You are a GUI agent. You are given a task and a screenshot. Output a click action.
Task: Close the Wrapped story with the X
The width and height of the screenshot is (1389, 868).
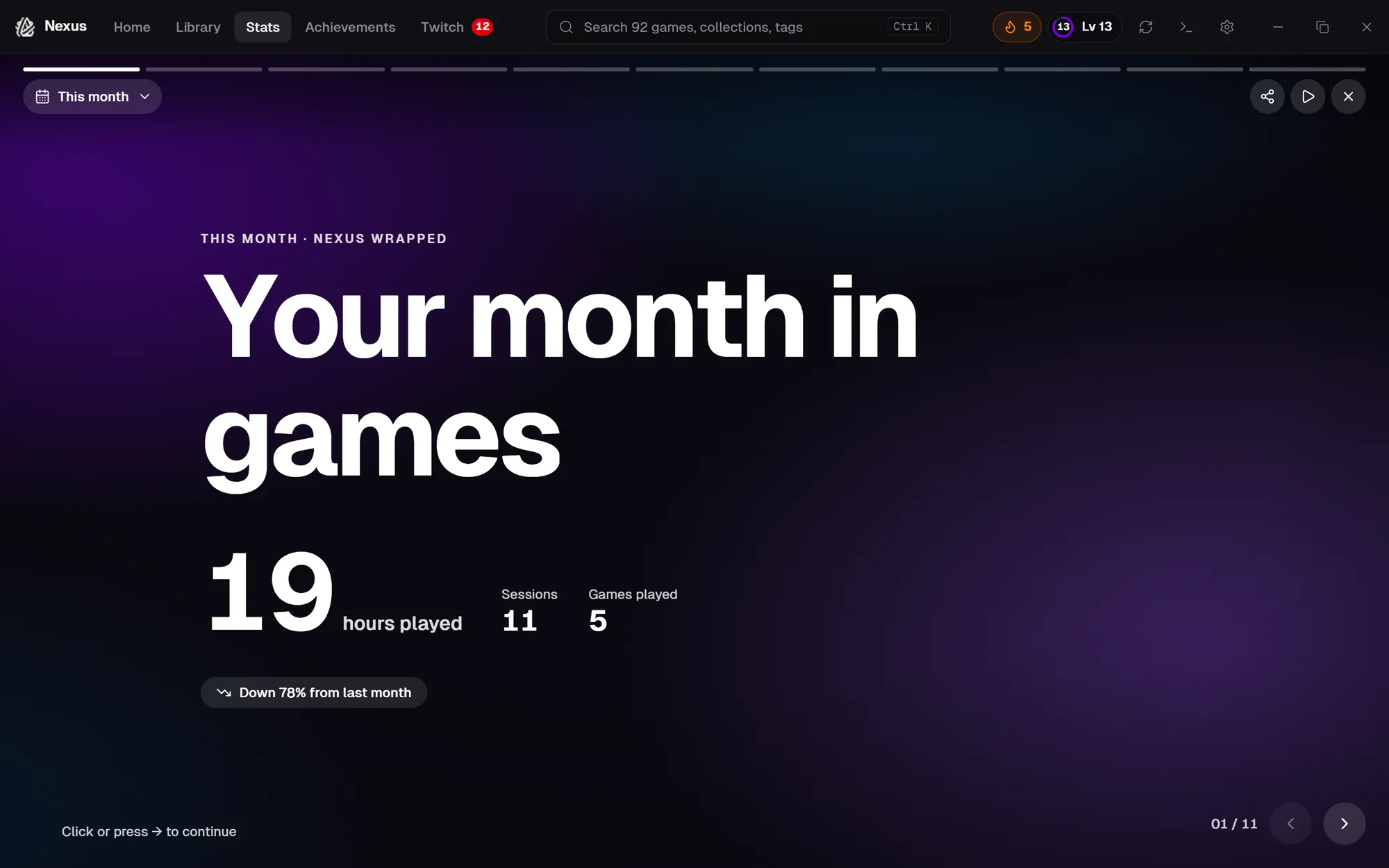tap(1348, 97)
